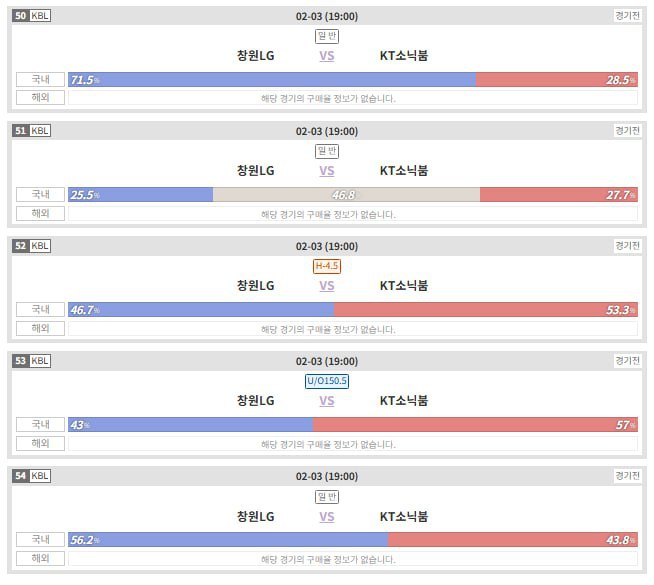This screenshot has width=654, height=585.
Task: Select the 해외 row label in match 52
Action: pyautogui.click(x=41, y=328)
